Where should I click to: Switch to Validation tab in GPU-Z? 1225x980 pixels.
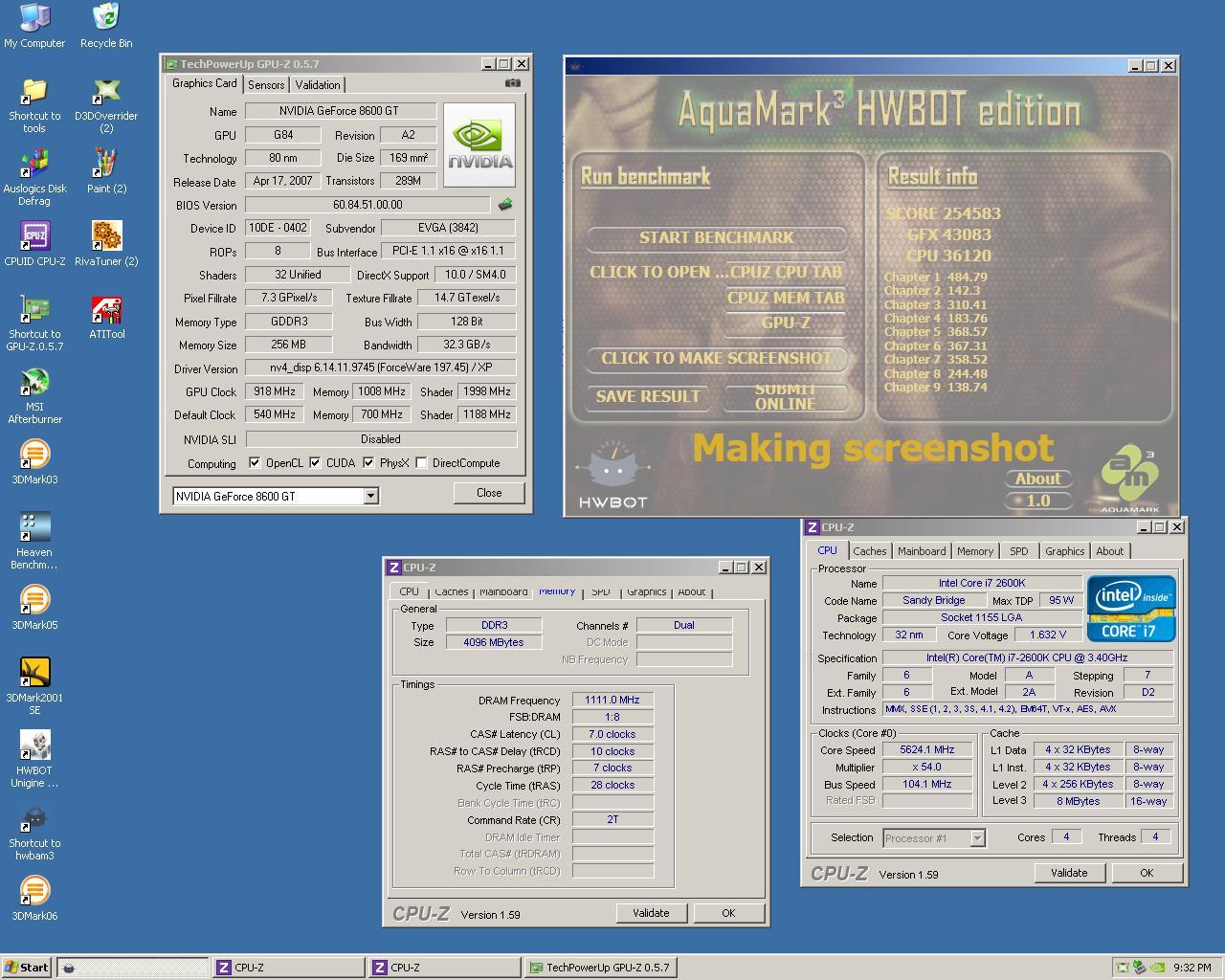point(318,85)
